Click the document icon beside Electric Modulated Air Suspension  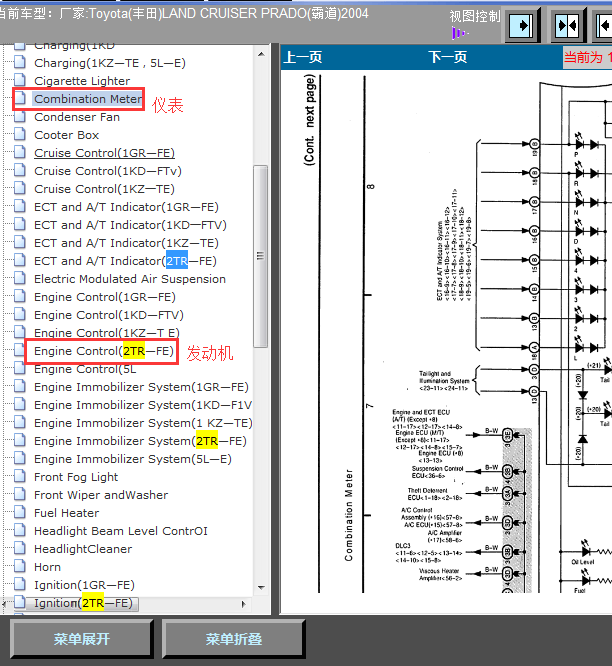(20, 278)
